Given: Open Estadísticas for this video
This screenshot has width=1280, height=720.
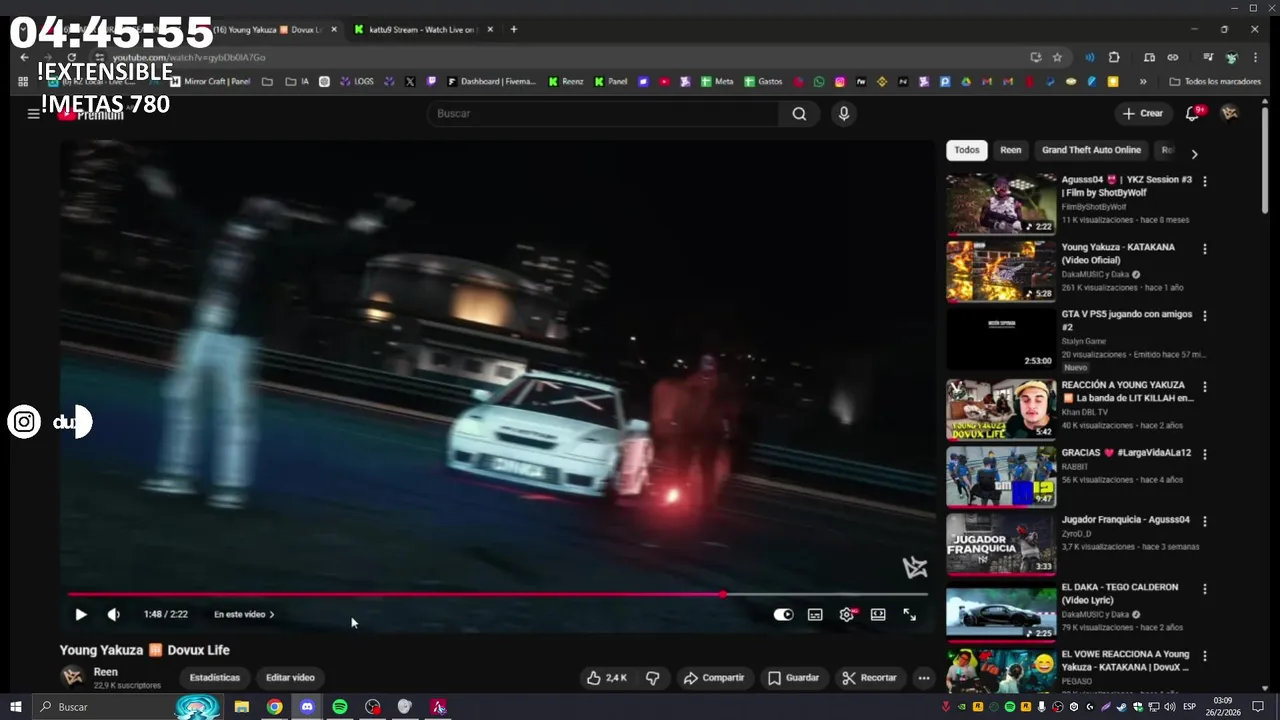Looking at the screenshot, I should click(215, 678).
